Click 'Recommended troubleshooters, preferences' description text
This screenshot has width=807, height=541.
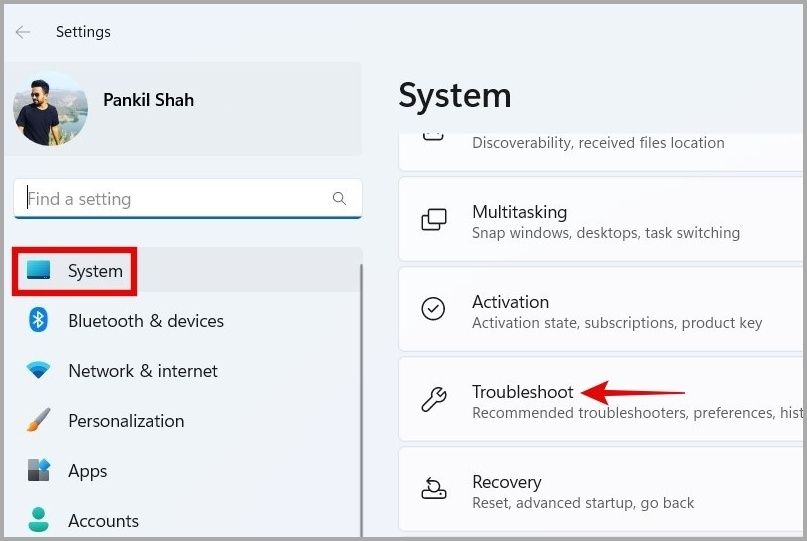click(x=637, y=413)
